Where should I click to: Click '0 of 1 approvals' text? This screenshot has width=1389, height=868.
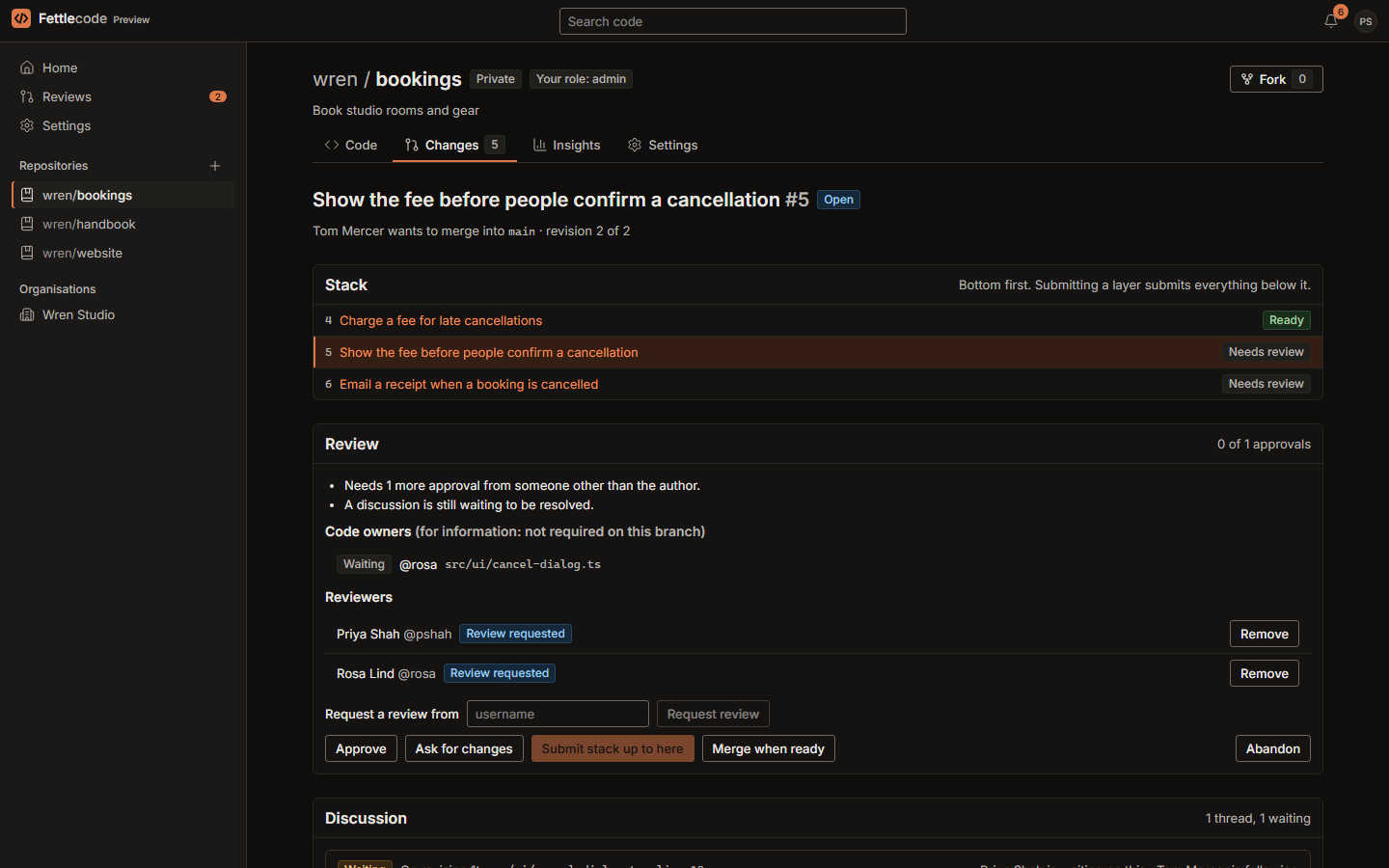point(1264,444)
